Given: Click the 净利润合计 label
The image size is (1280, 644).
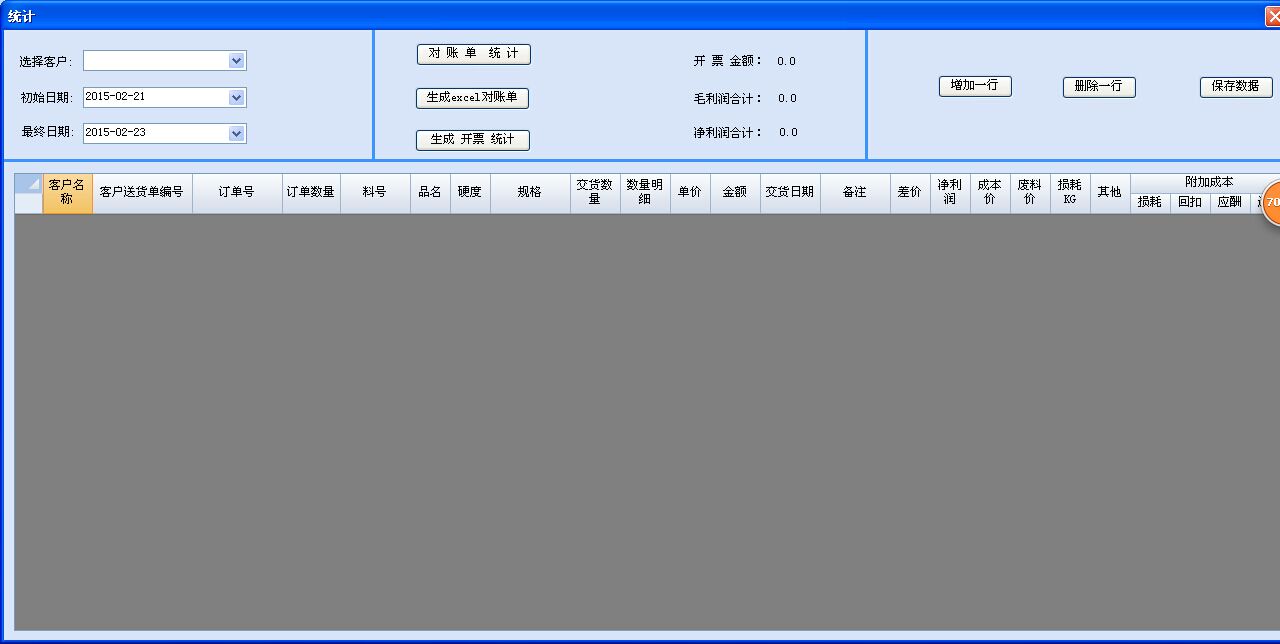Looking at the screenshot, I should click(x=728, y=132).
